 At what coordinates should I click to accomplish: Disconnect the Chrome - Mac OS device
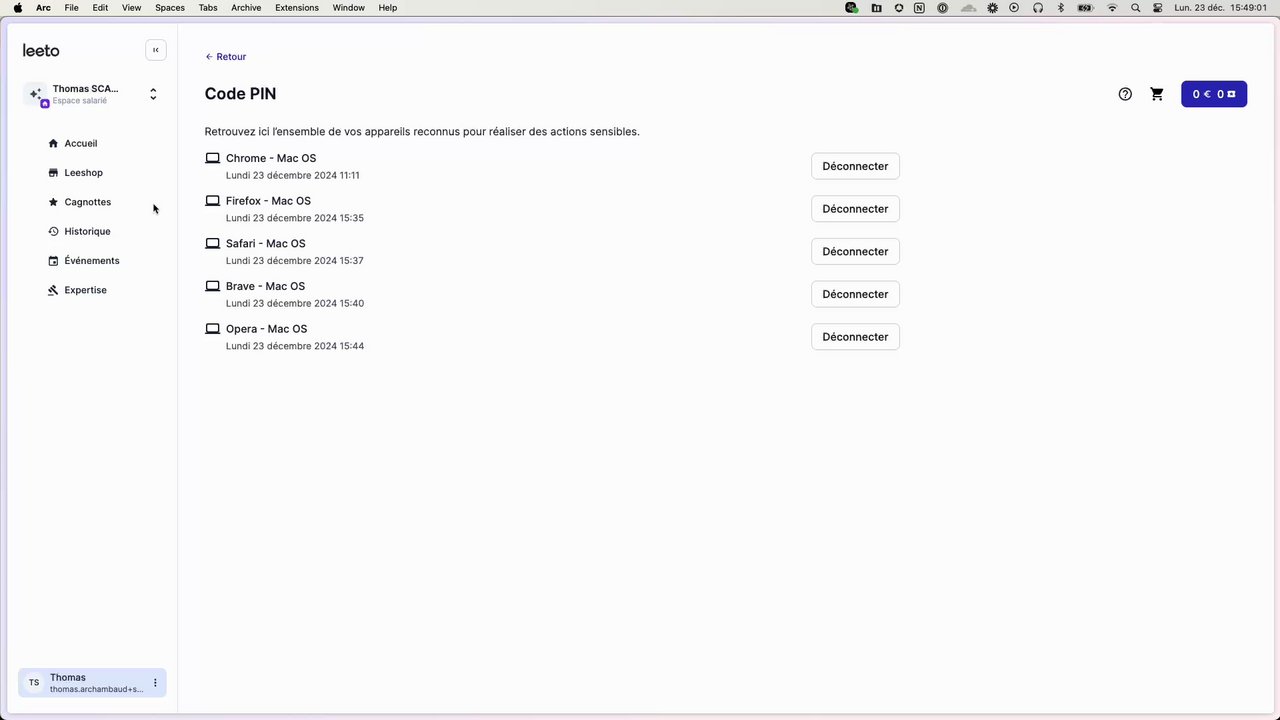tap(855, 166)
